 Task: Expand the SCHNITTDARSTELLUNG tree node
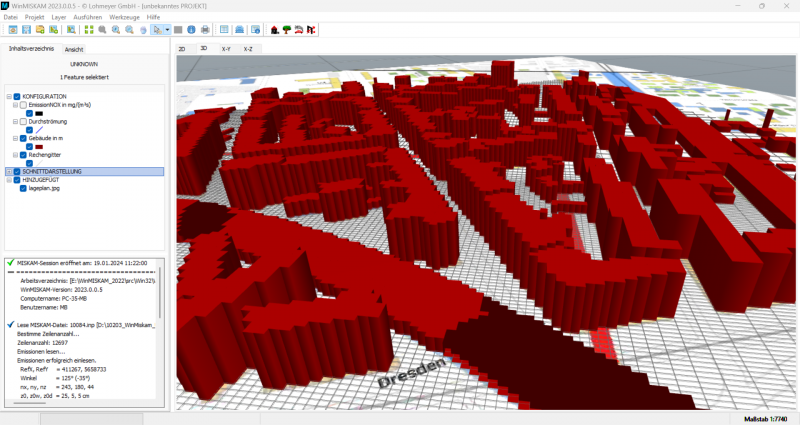(8, 171)
